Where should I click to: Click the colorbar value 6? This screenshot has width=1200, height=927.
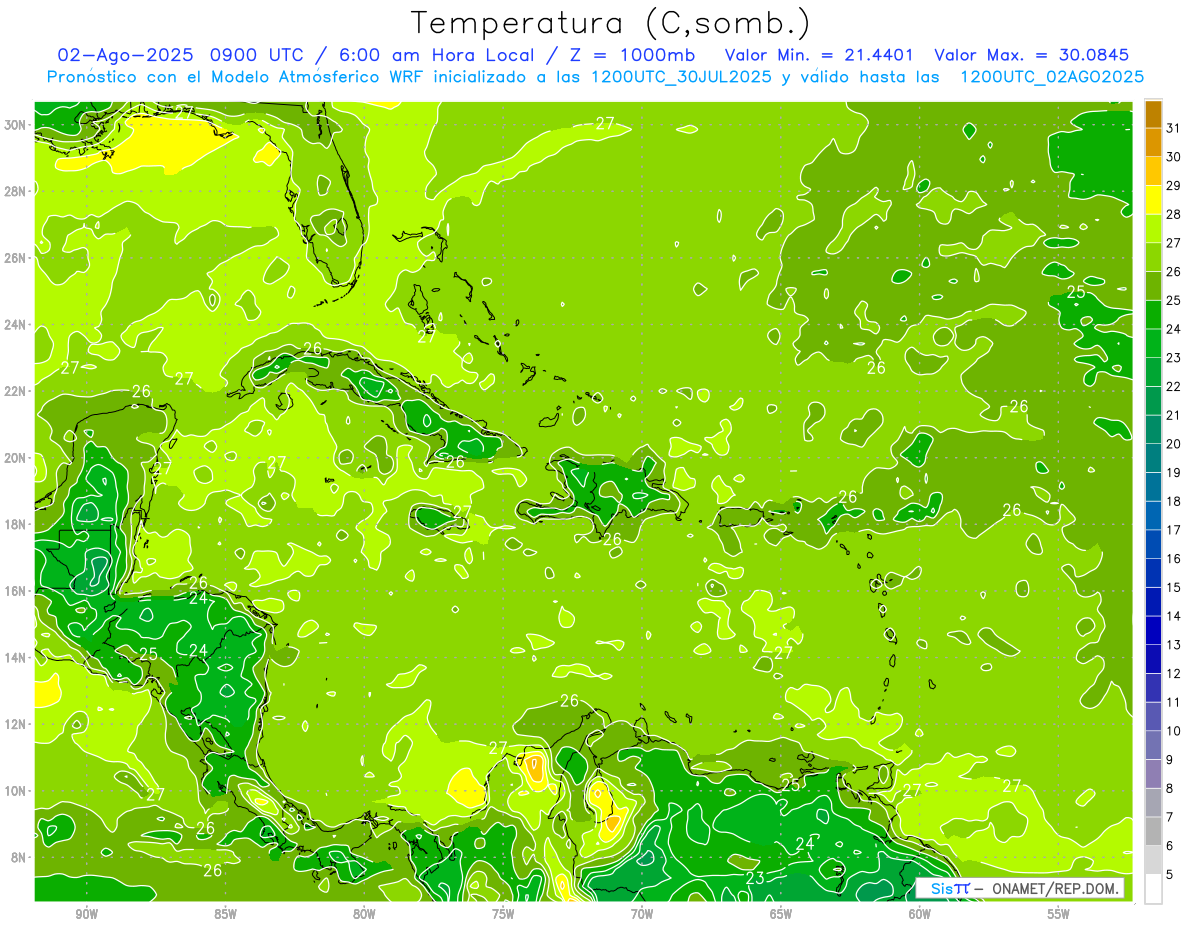tap(1170, 846)
